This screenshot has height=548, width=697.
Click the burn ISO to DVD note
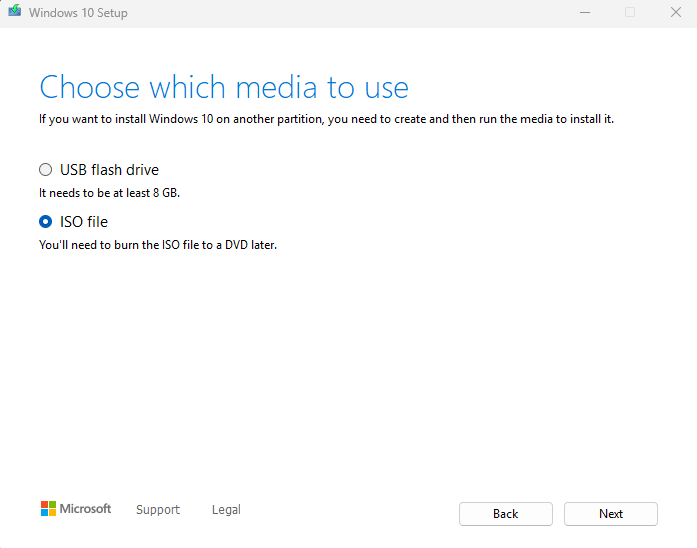click(158, 244)
